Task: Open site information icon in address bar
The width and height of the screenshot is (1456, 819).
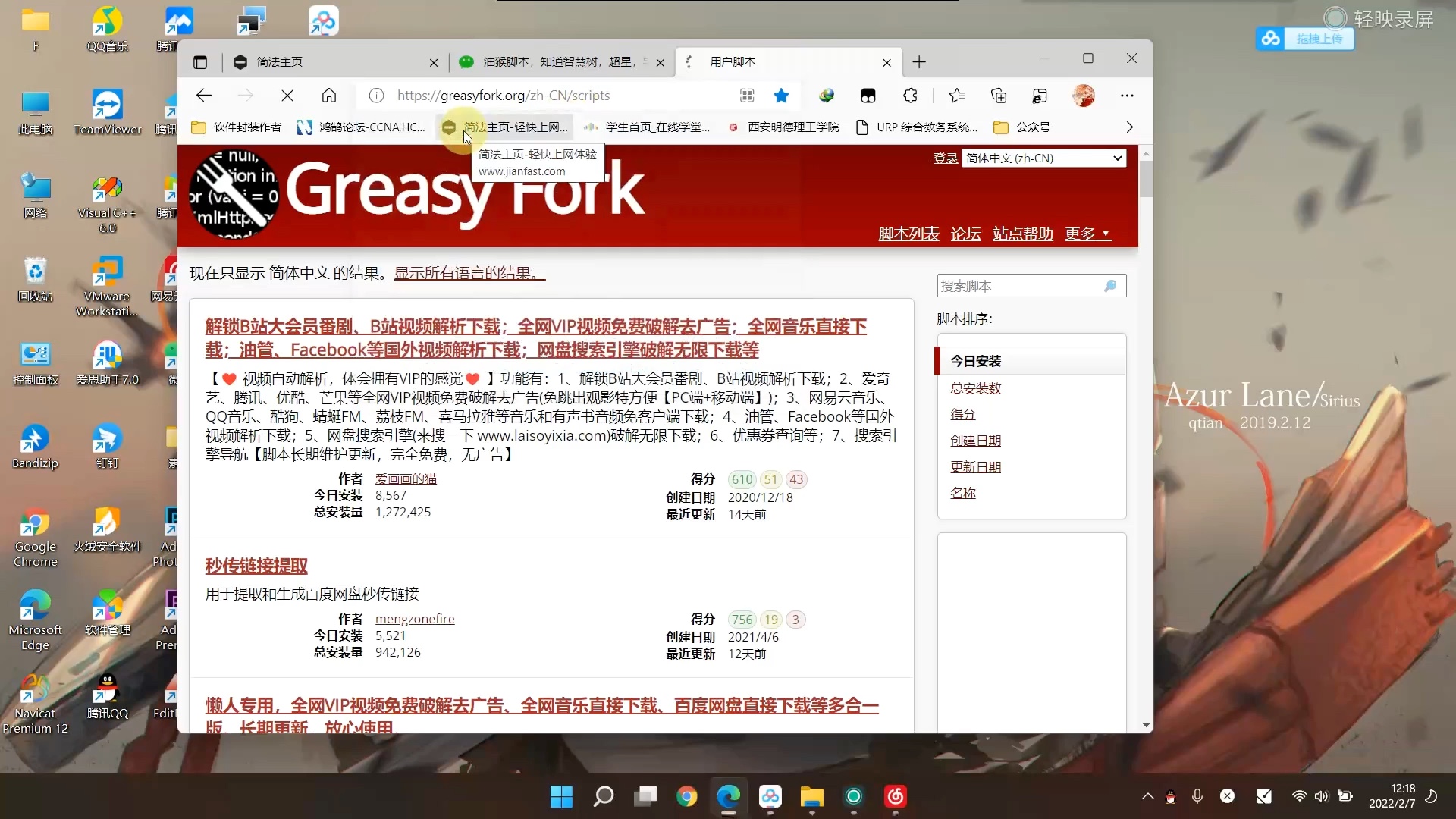Action: 376,96
